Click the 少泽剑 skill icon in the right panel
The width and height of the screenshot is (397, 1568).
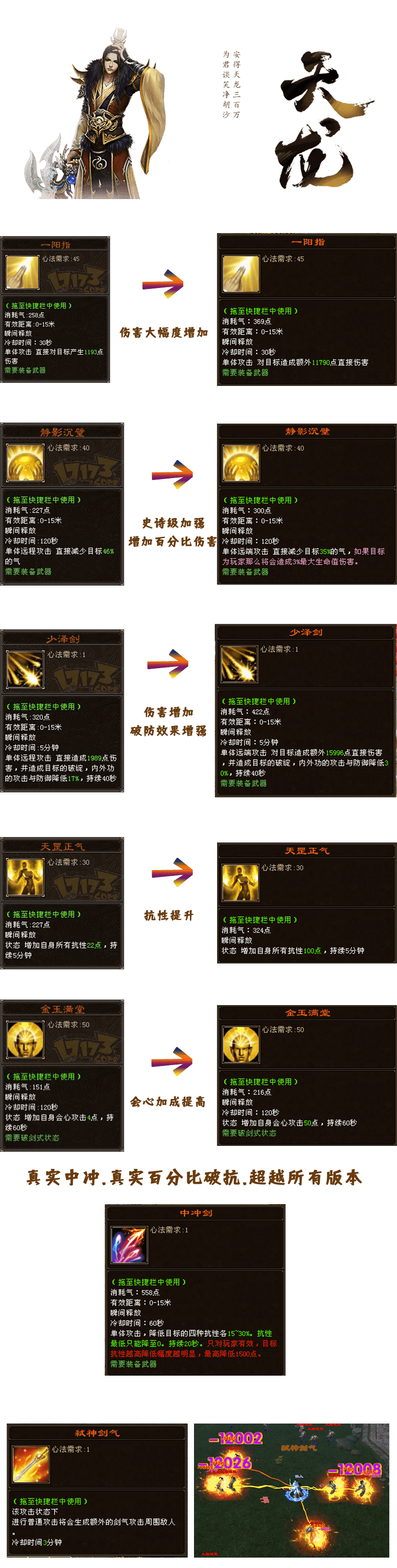pyautogui.click(x=239, y=664)
